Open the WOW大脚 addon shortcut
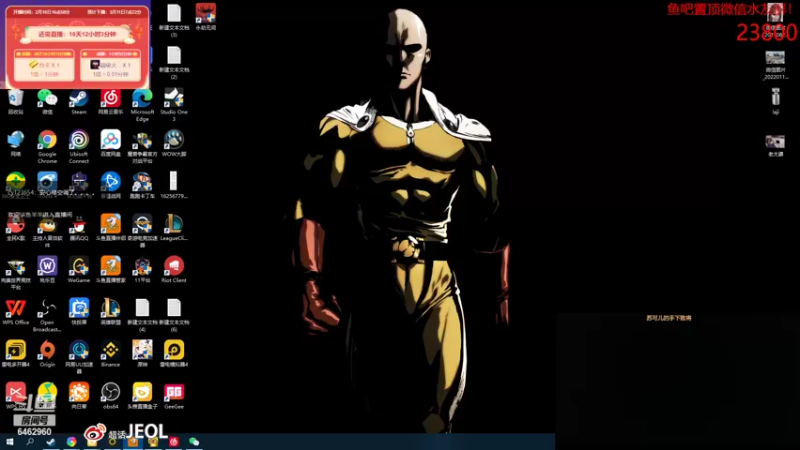This screenshot has height=450, width=800. [x=174, y=143]
